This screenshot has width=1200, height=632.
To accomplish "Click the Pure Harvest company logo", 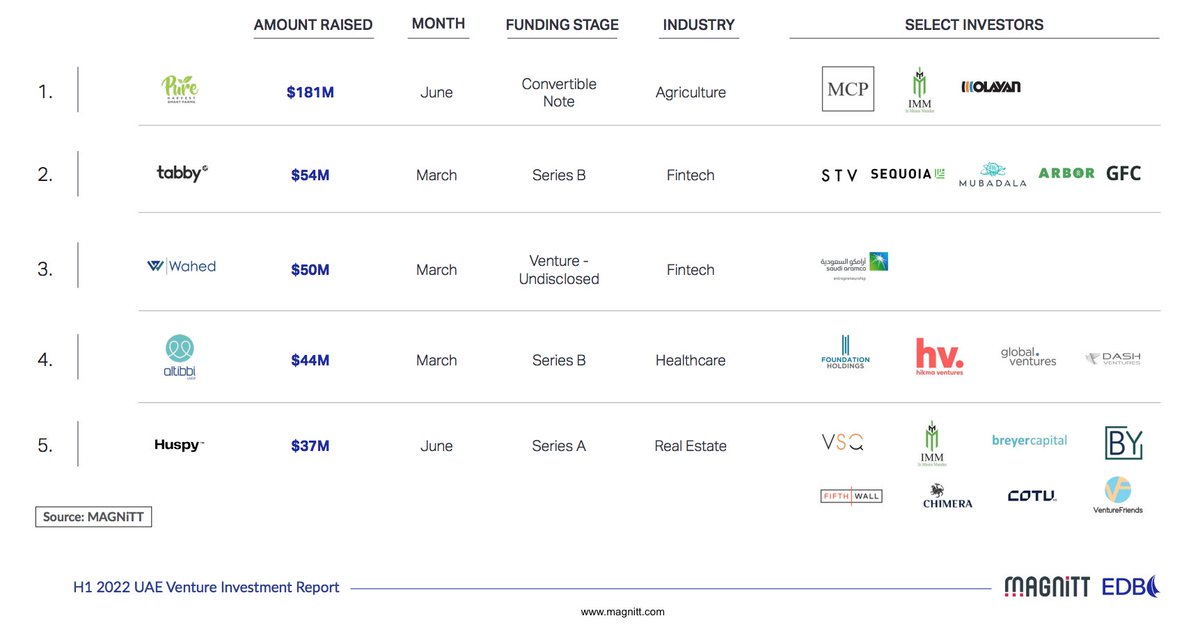I will pyautogui.click(x=181, y=91).
